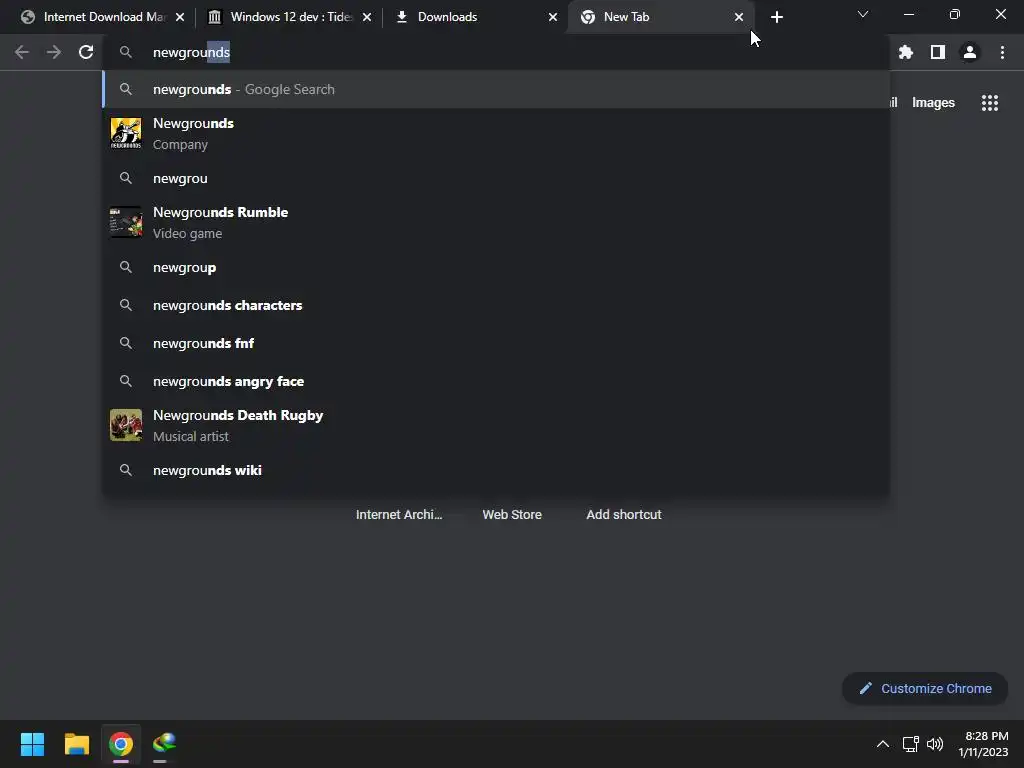Close the Windows 12 dev tab
The width and height of the screenshot is (1024, 768).
coord(367,17)
